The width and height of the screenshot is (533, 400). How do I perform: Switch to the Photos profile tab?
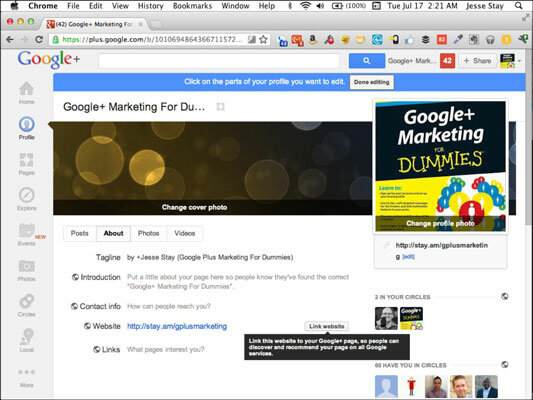[149, 233]
